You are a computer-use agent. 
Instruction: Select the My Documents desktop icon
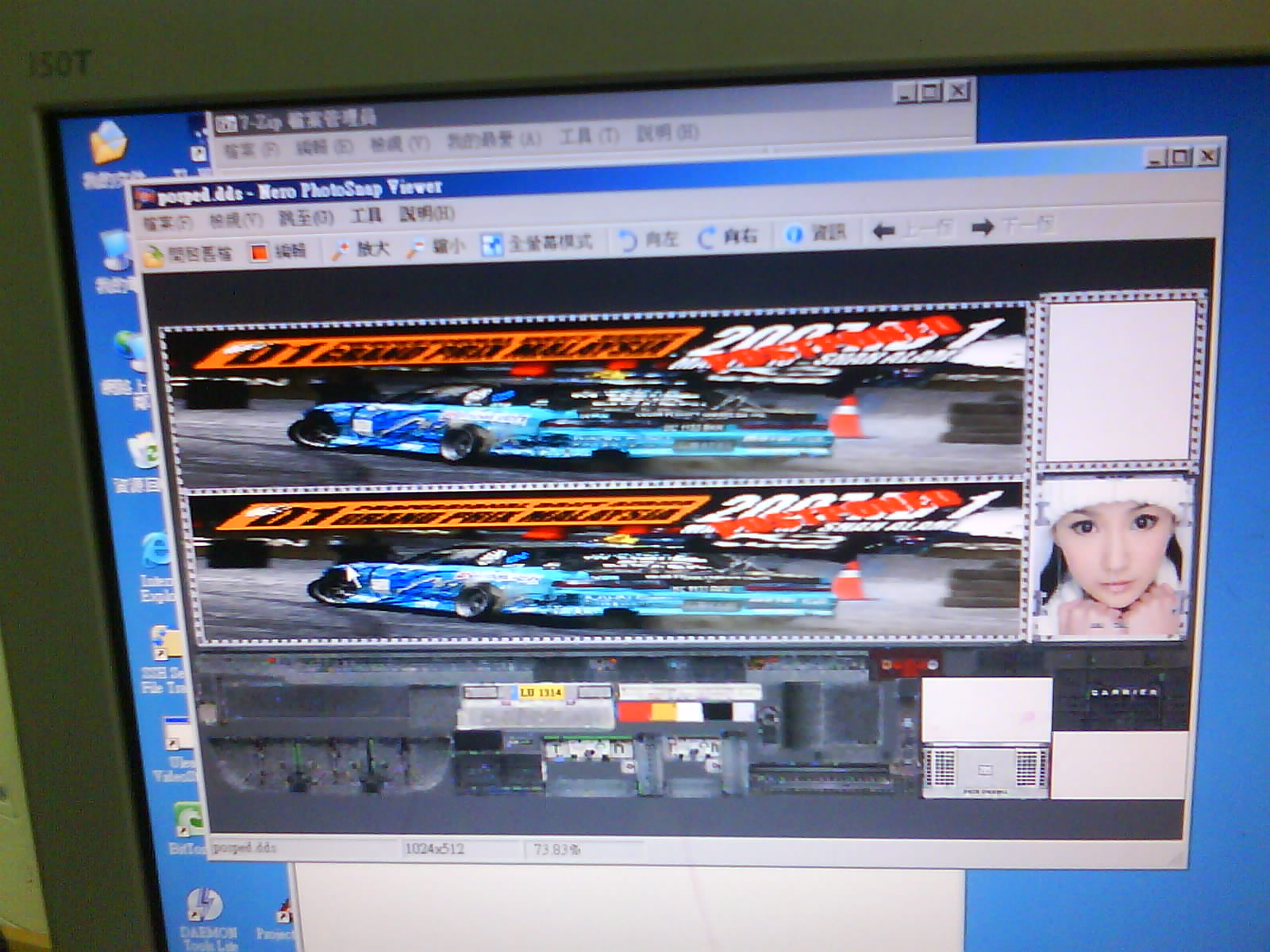tap(110, 143)
